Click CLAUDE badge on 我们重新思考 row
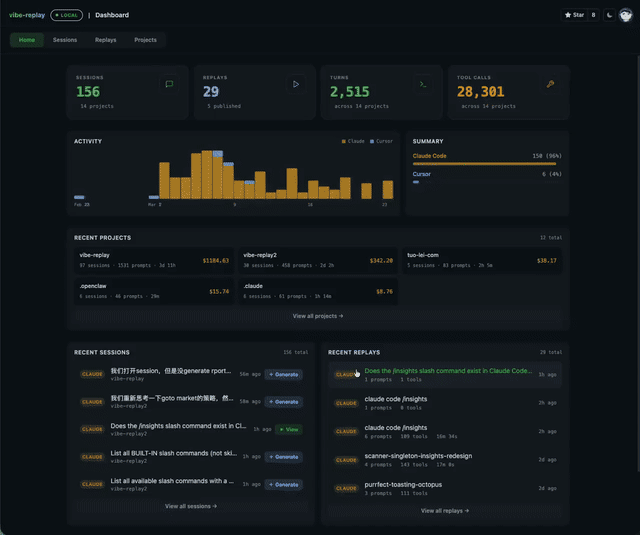Viewport: 640px width, 535px height. (92, 402)
